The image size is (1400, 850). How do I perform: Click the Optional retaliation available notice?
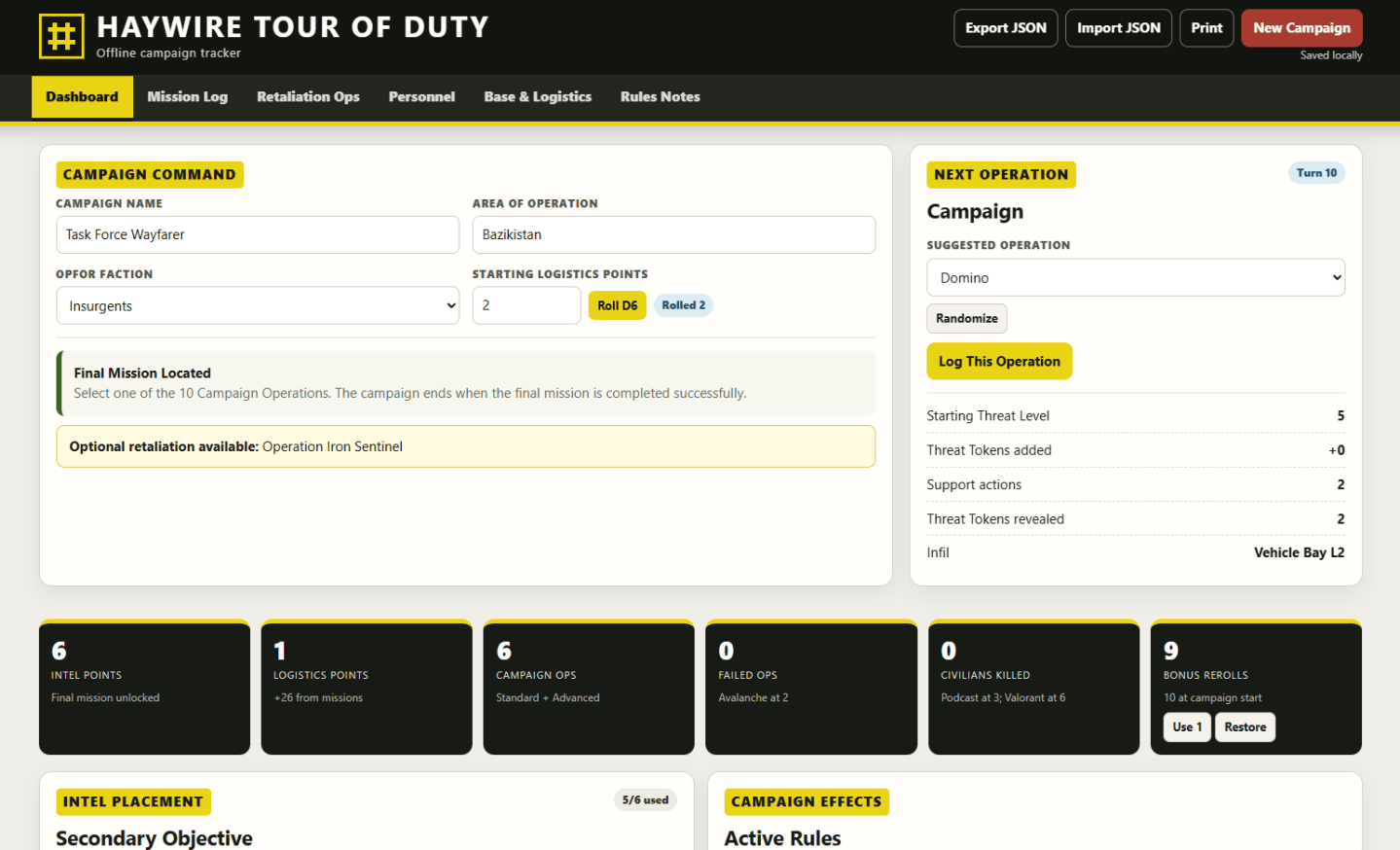point(466,446)
